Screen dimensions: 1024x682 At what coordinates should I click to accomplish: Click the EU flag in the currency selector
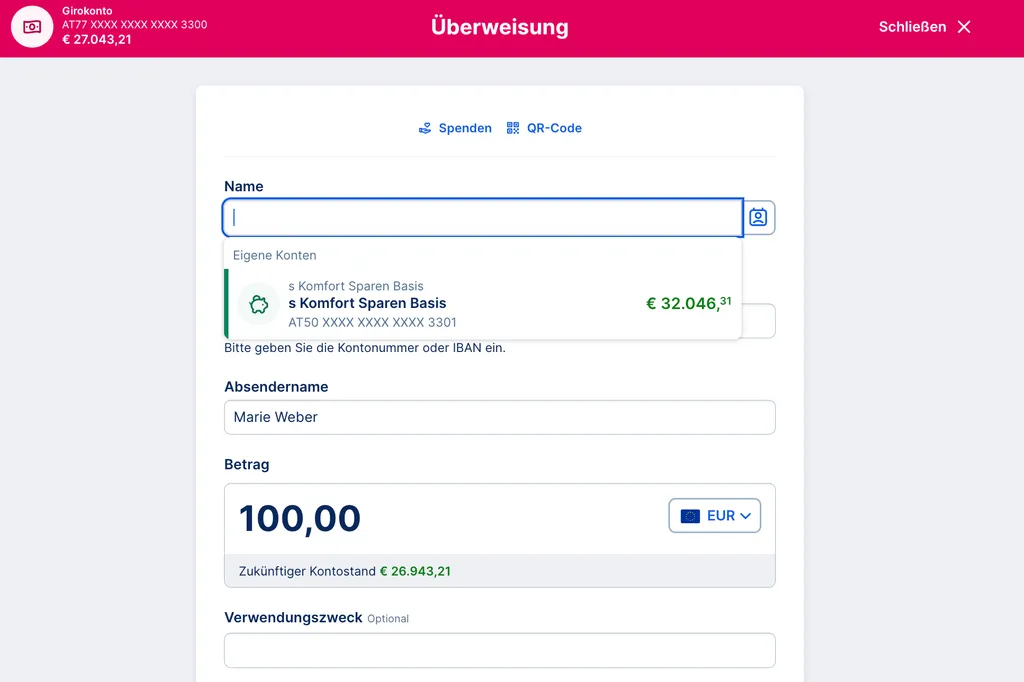tap(690, 515)
